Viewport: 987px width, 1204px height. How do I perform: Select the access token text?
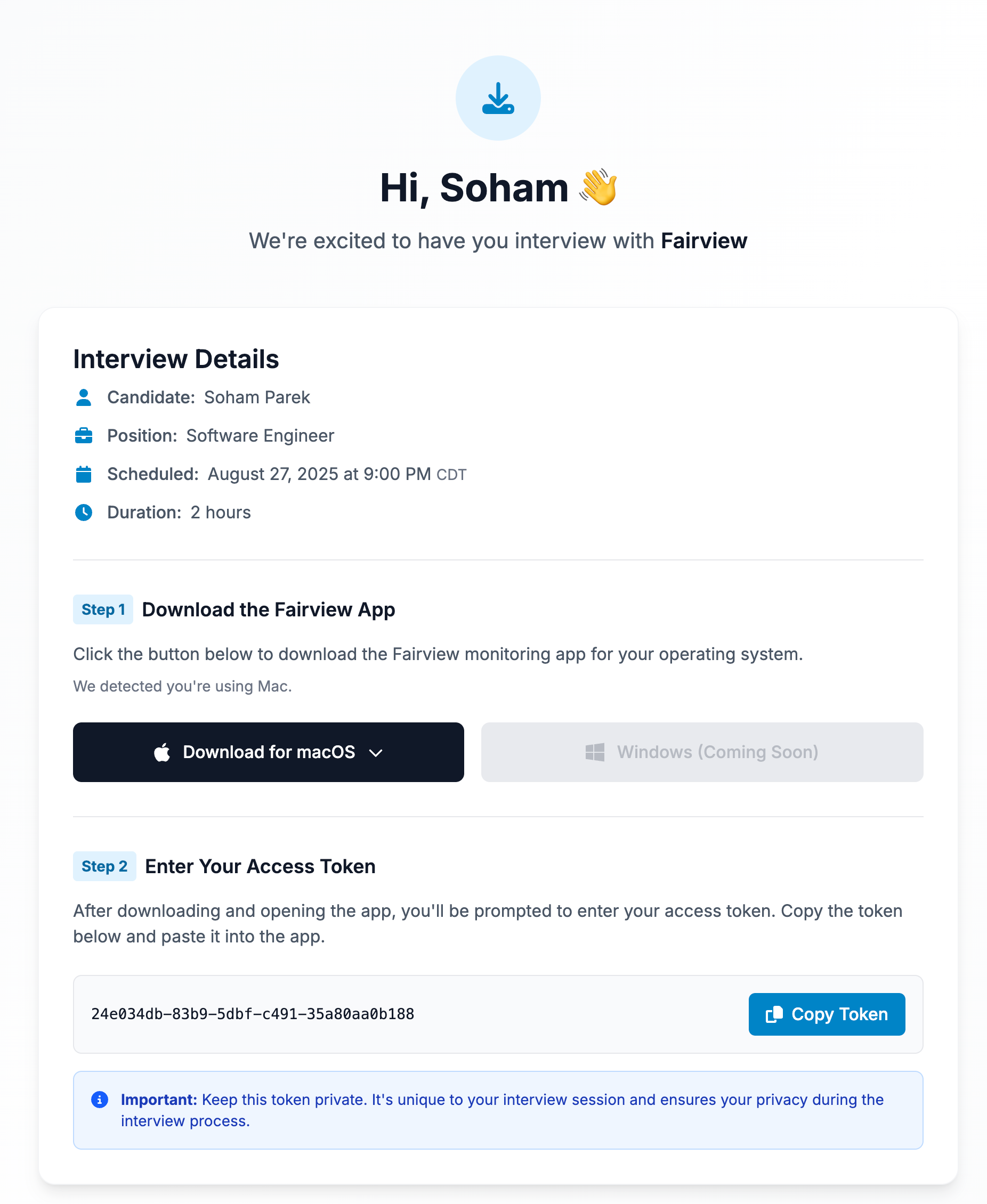click(253, 1014)
